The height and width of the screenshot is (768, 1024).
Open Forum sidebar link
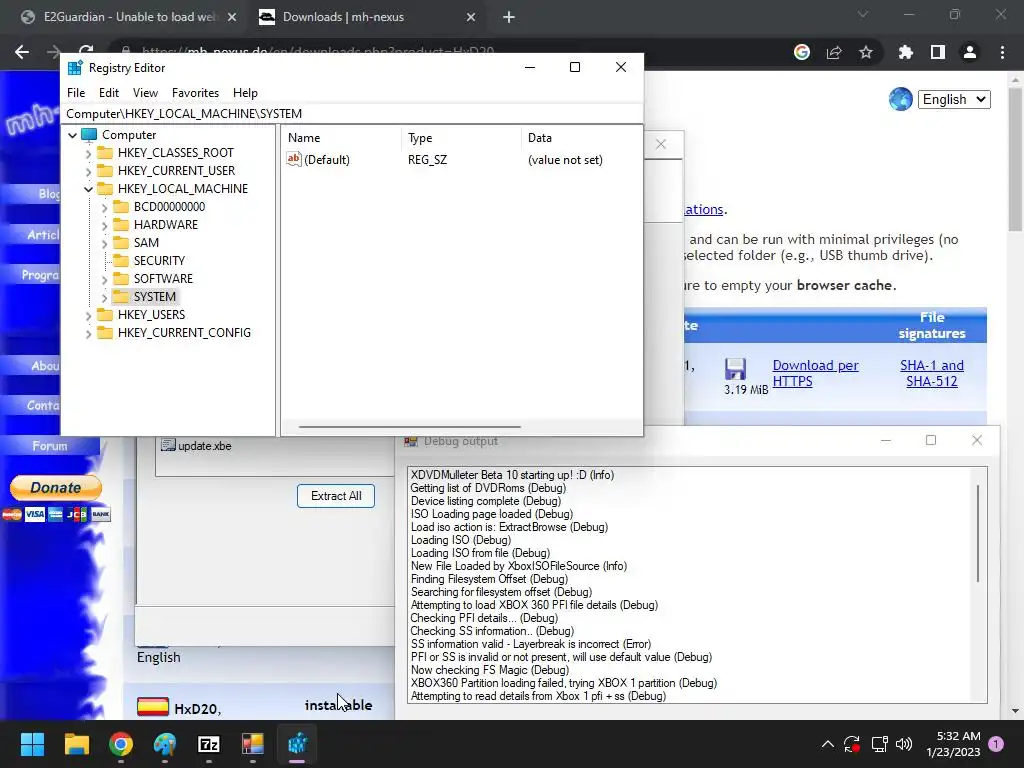click(50, 446)
